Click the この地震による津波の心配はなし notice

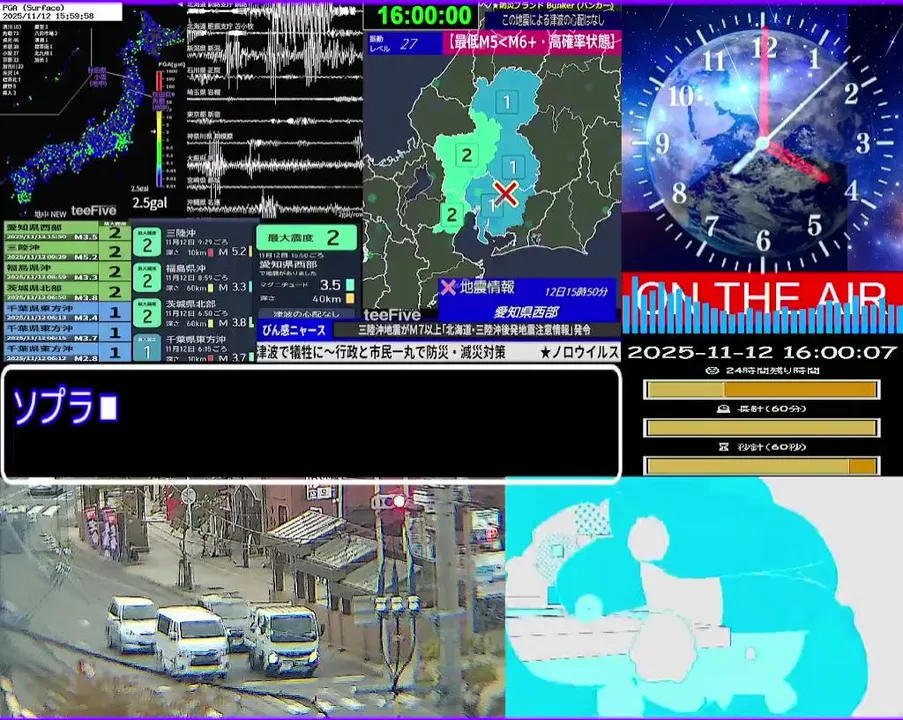pyautogui.click(x=553, y=21)
